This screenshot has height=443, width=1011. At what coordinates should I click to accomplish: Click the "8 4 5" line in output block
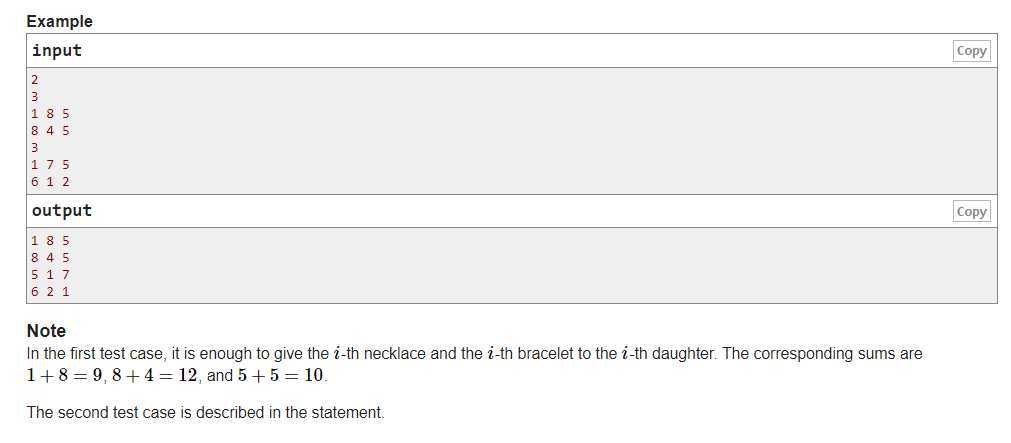click(50, 258)
